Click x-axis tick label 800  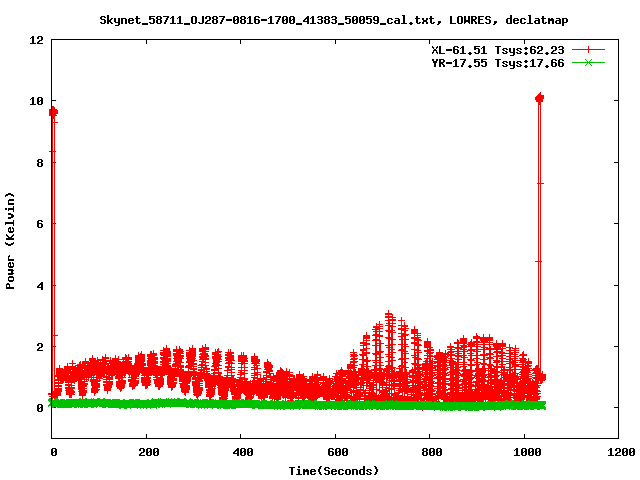tap(432, 452)
